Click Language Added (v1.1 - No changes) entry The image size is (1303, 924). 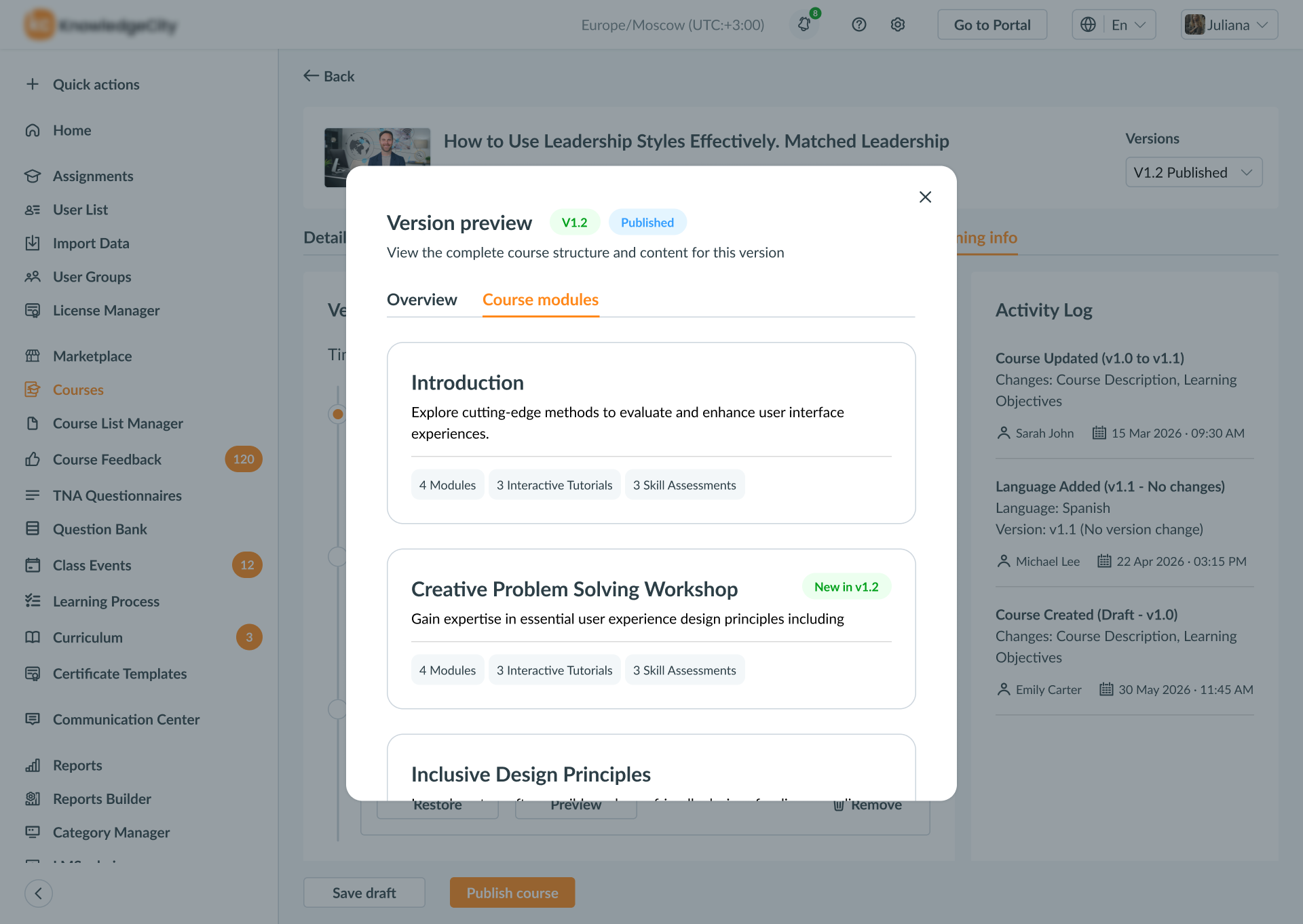(1110, 486)
